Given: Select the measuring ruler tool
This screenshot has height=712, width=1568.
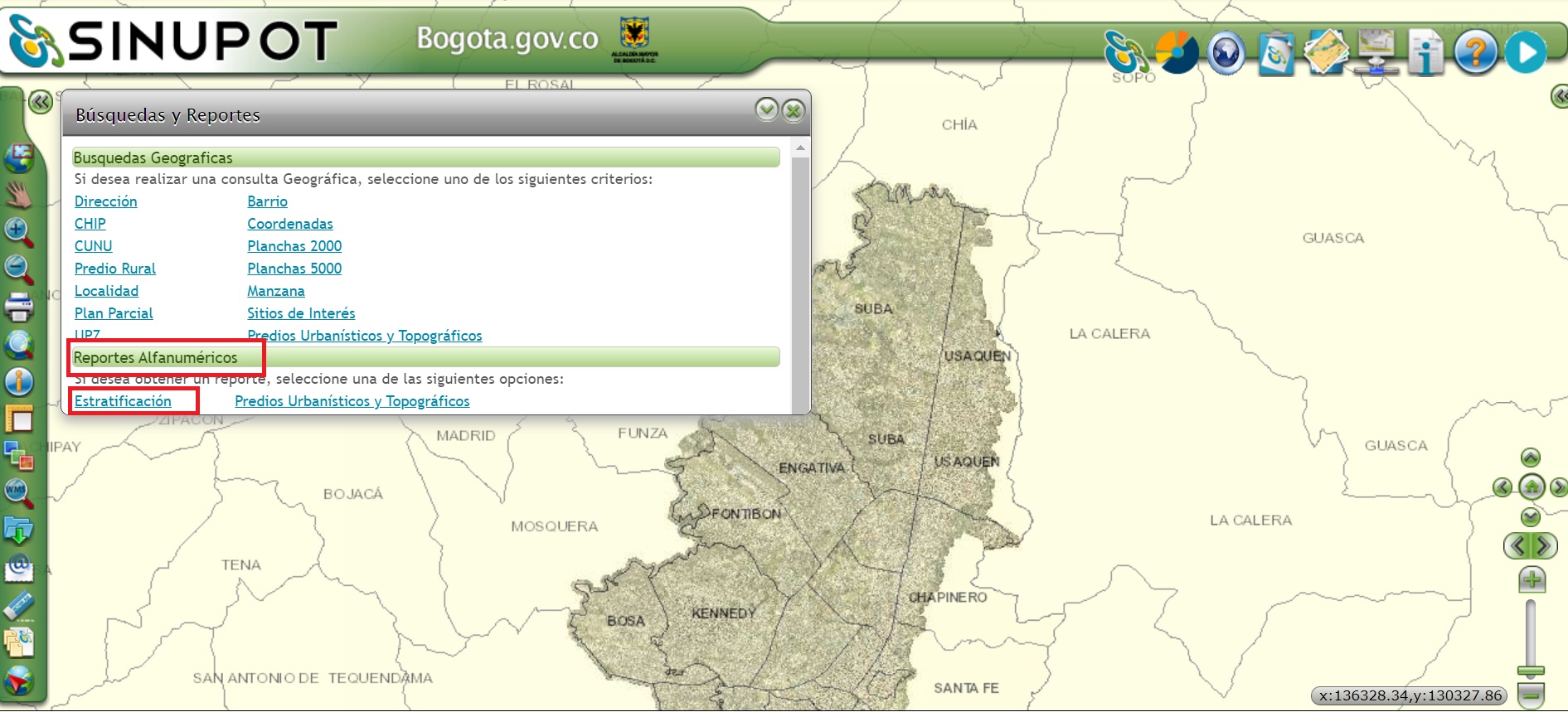Looking at the screenshot, I should pos(18,606).
